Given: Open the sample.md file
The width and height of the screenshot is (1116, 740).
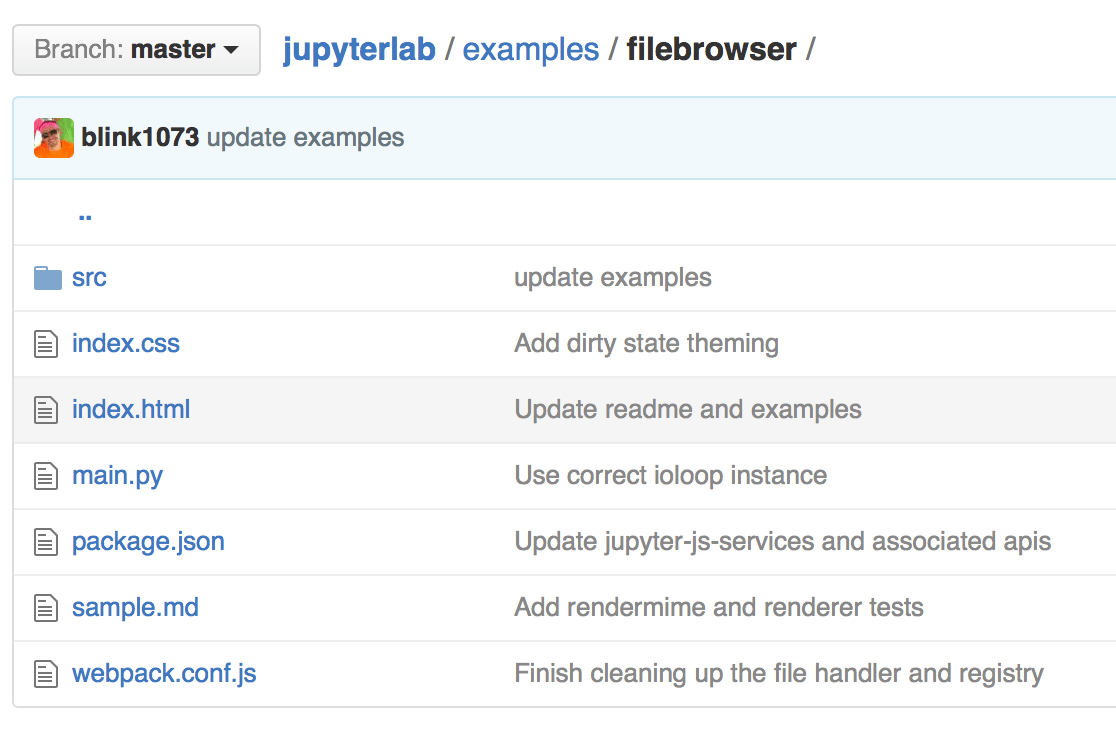Looking at the screenshot, I should click(x=134, y=607).
